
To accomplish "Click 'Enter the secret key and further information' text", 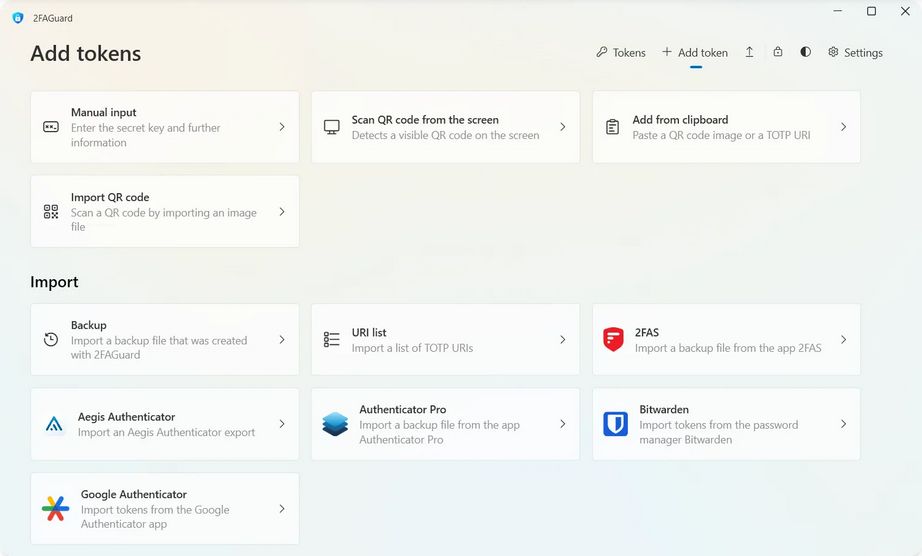I will [145, 135].
